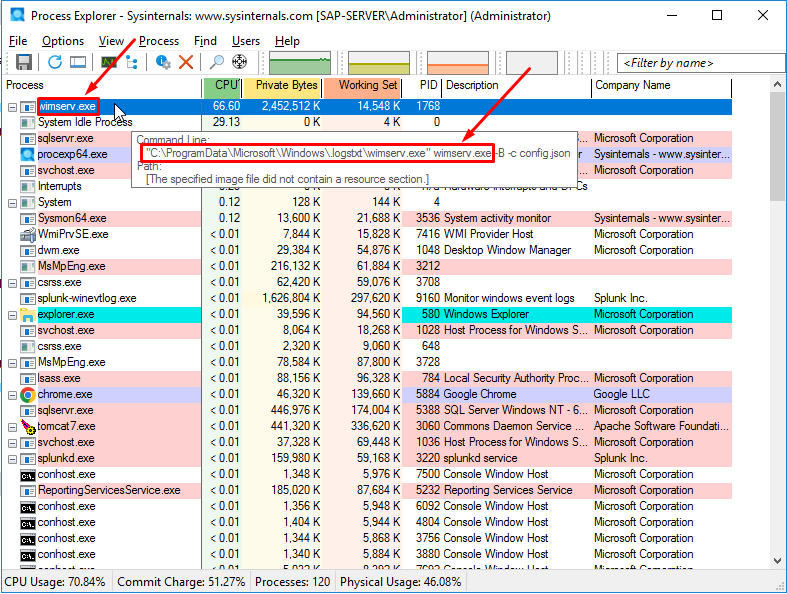Click the Filter by name field
Screen dimensions: 787x594
click(701, 63)
